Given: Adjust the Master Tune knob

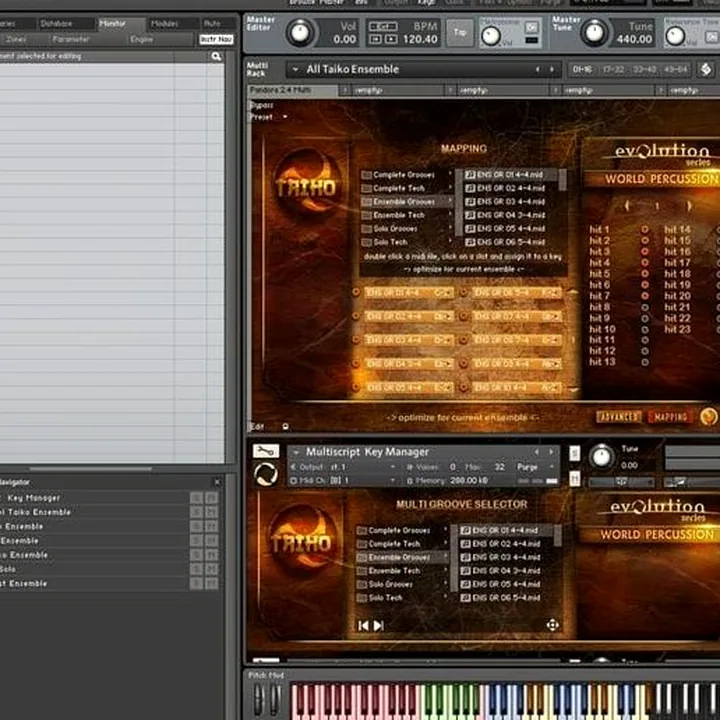Looking at the screenshot, I should (594, 33).
